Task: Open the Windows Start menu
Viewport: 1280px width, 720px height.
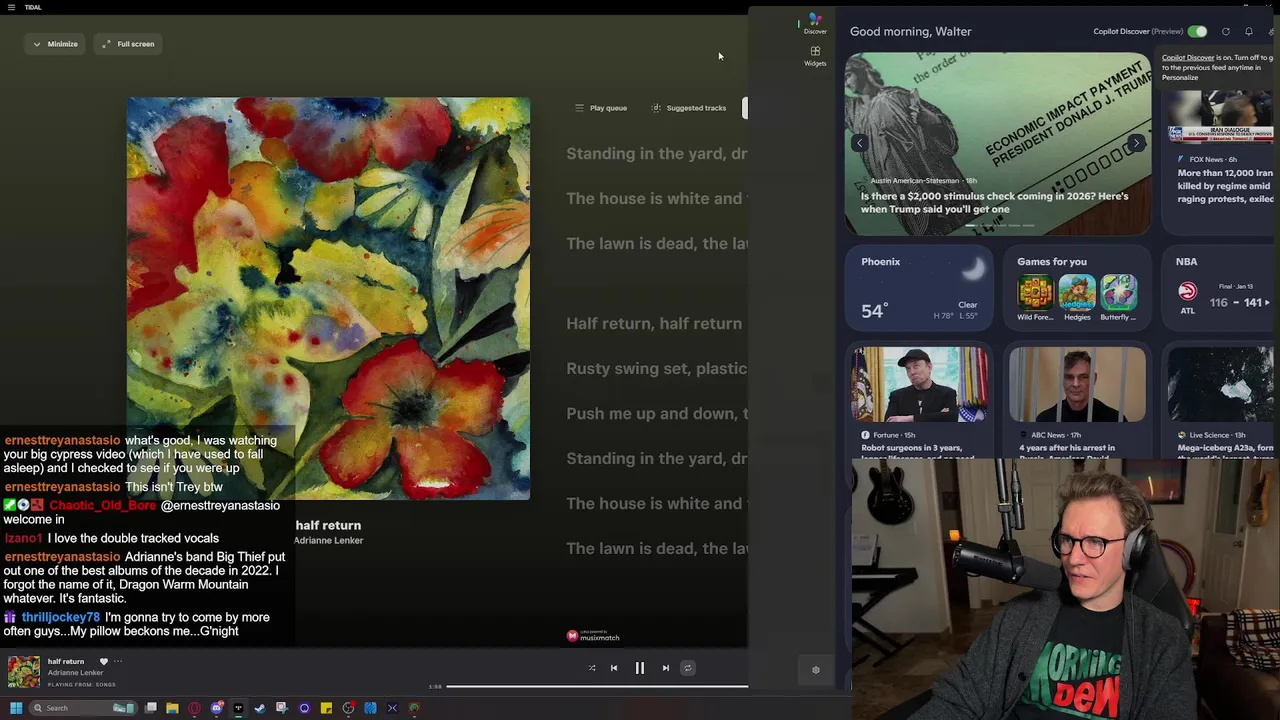Action: pos(16,708)
